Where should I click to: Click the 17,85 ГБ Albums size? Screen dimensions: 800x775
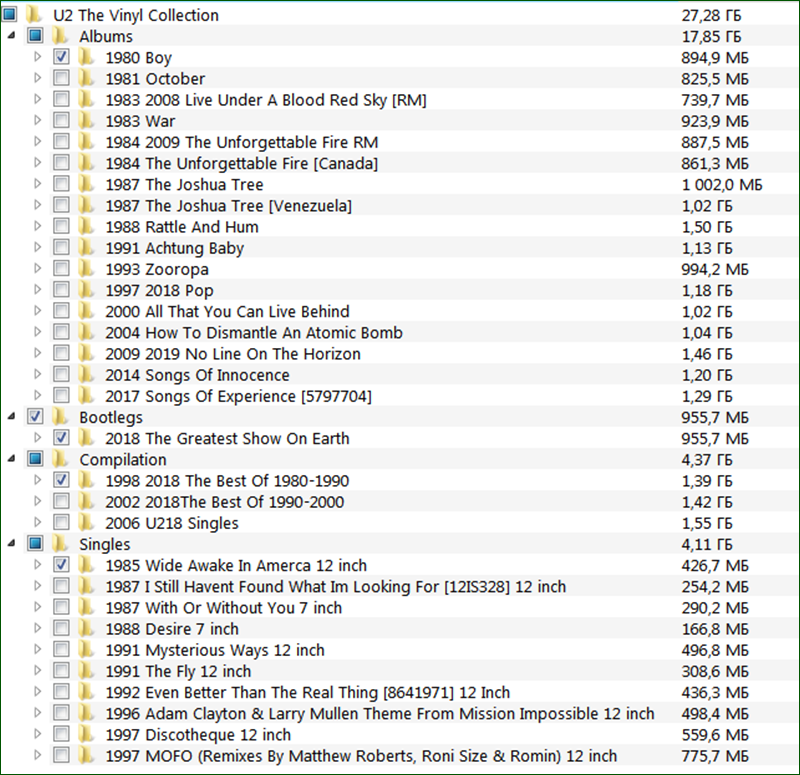pyautogui.click(x=711, y=36)
